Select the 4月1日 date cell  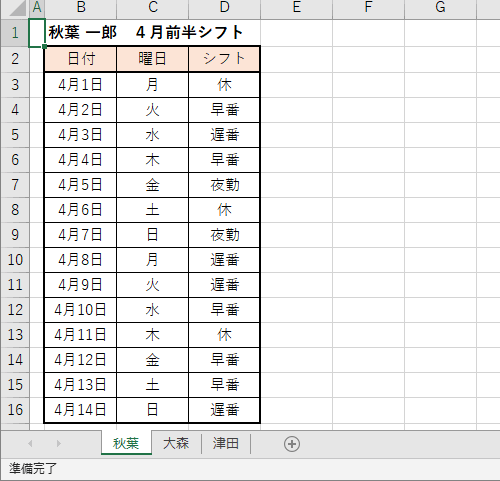[81, 85]
